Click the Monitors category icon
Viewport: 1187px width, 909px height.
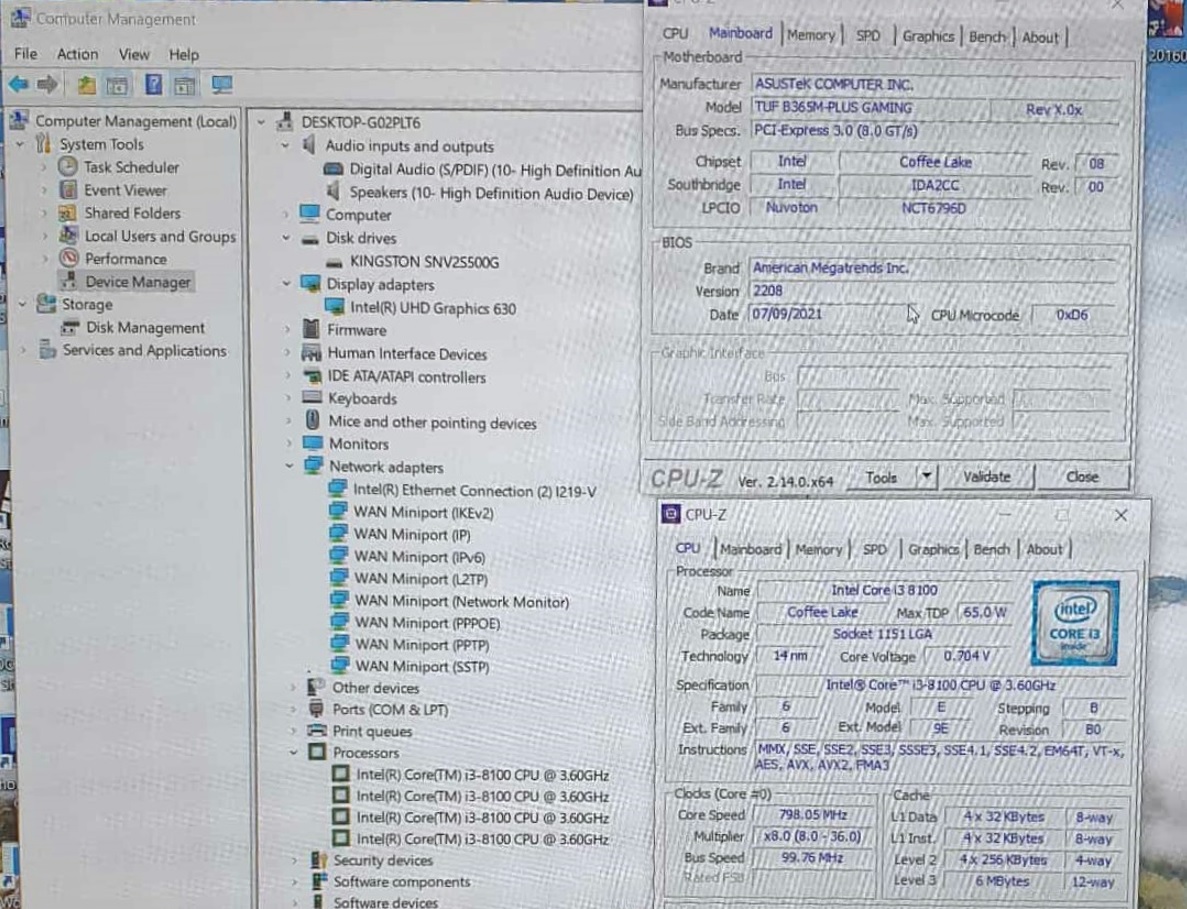click(x=313, y=443)
